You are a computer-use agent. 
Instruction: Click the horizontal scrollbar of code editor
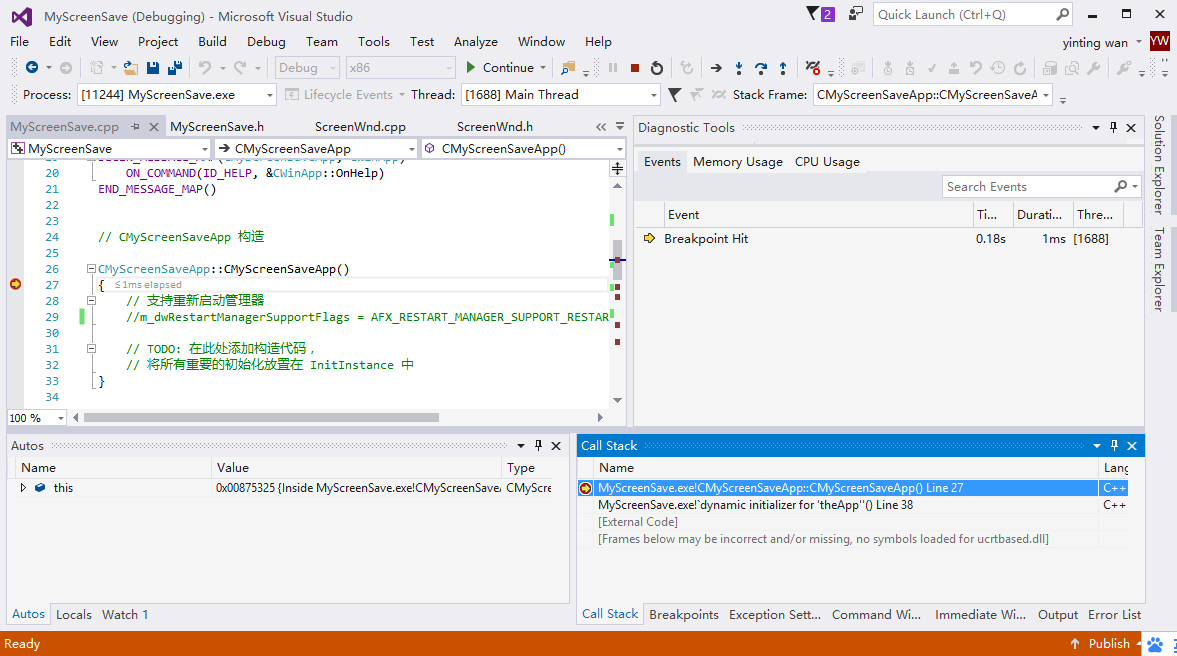coord(261,417)
